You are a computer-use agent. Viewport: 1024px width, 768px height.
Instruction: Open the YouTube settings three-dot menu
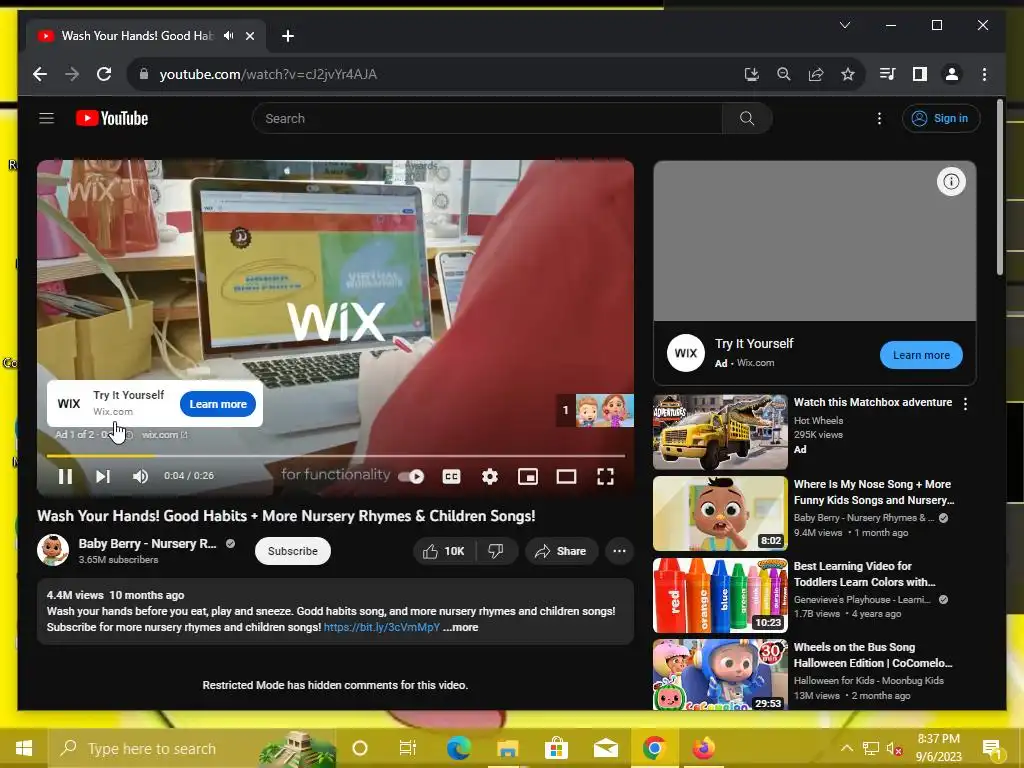(879, 118)
